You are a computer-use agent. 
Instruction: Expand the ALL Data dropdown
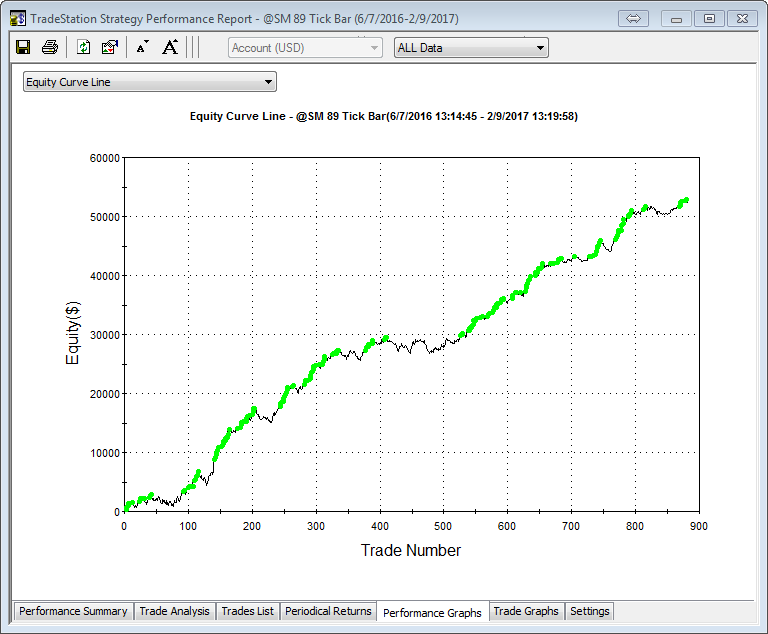[471, 48]
